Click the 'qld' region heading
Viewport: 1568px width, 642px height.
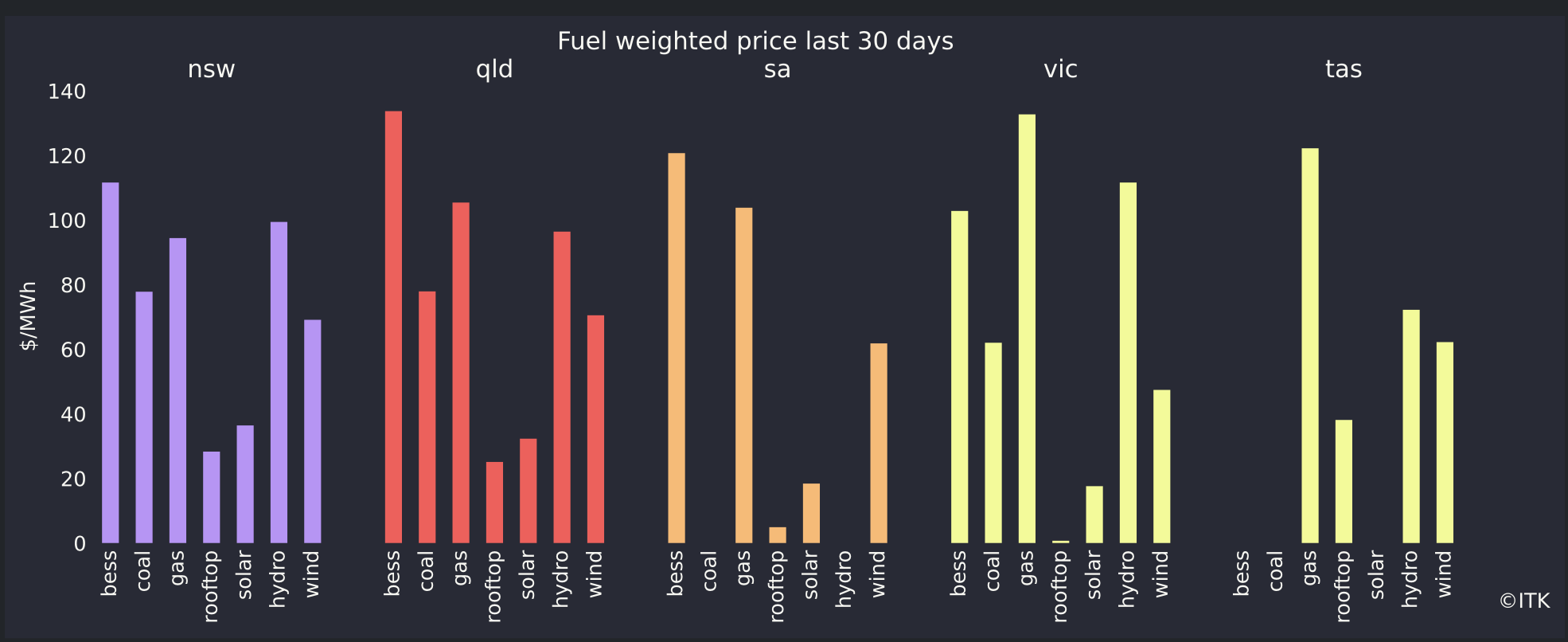(x=494, y=70)
